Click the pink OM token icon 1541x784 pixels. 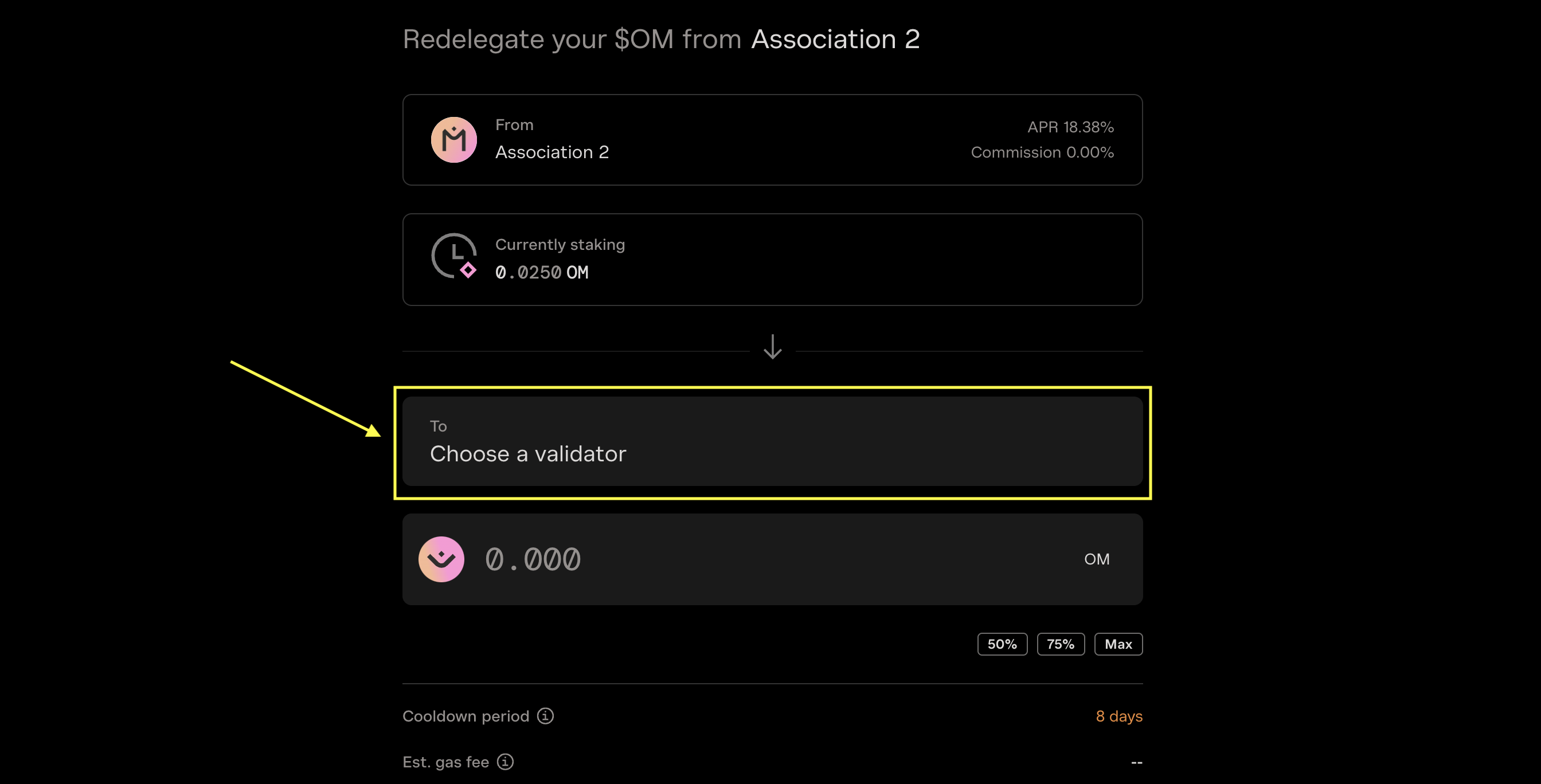click(441, 559)
